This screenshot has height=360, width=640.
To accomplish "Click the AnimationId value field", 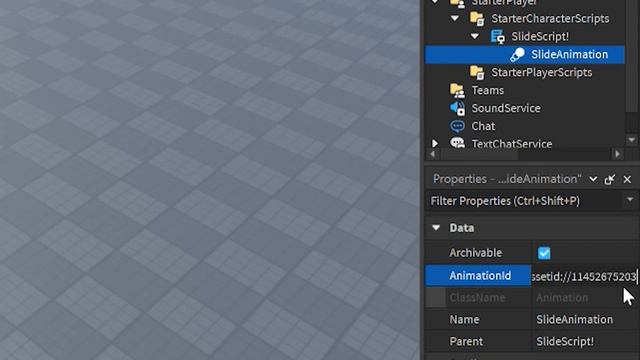I will tap(584, 276).
